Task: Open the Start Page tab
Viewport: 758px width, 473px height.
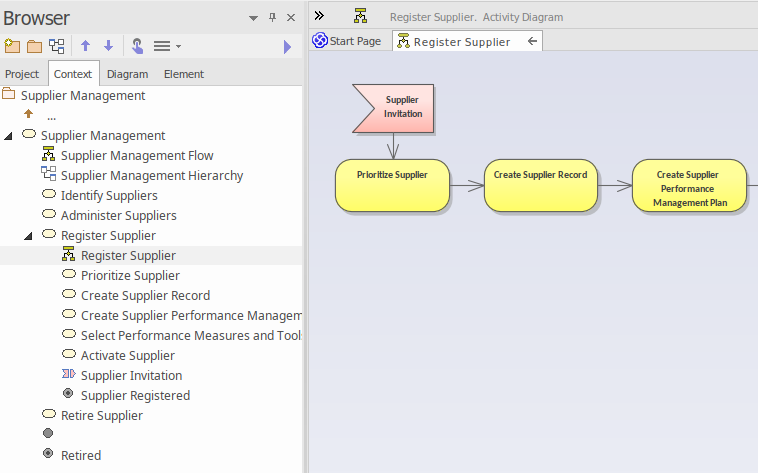Action: click(x=346, y=41)
